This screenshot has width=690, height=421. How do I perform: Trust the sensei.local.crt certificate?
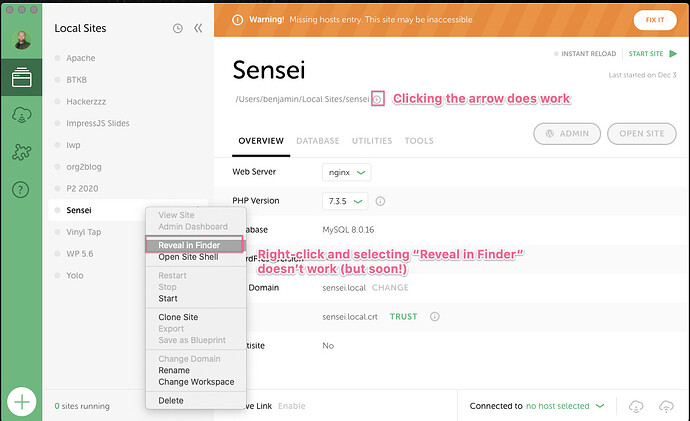(404, 316)
